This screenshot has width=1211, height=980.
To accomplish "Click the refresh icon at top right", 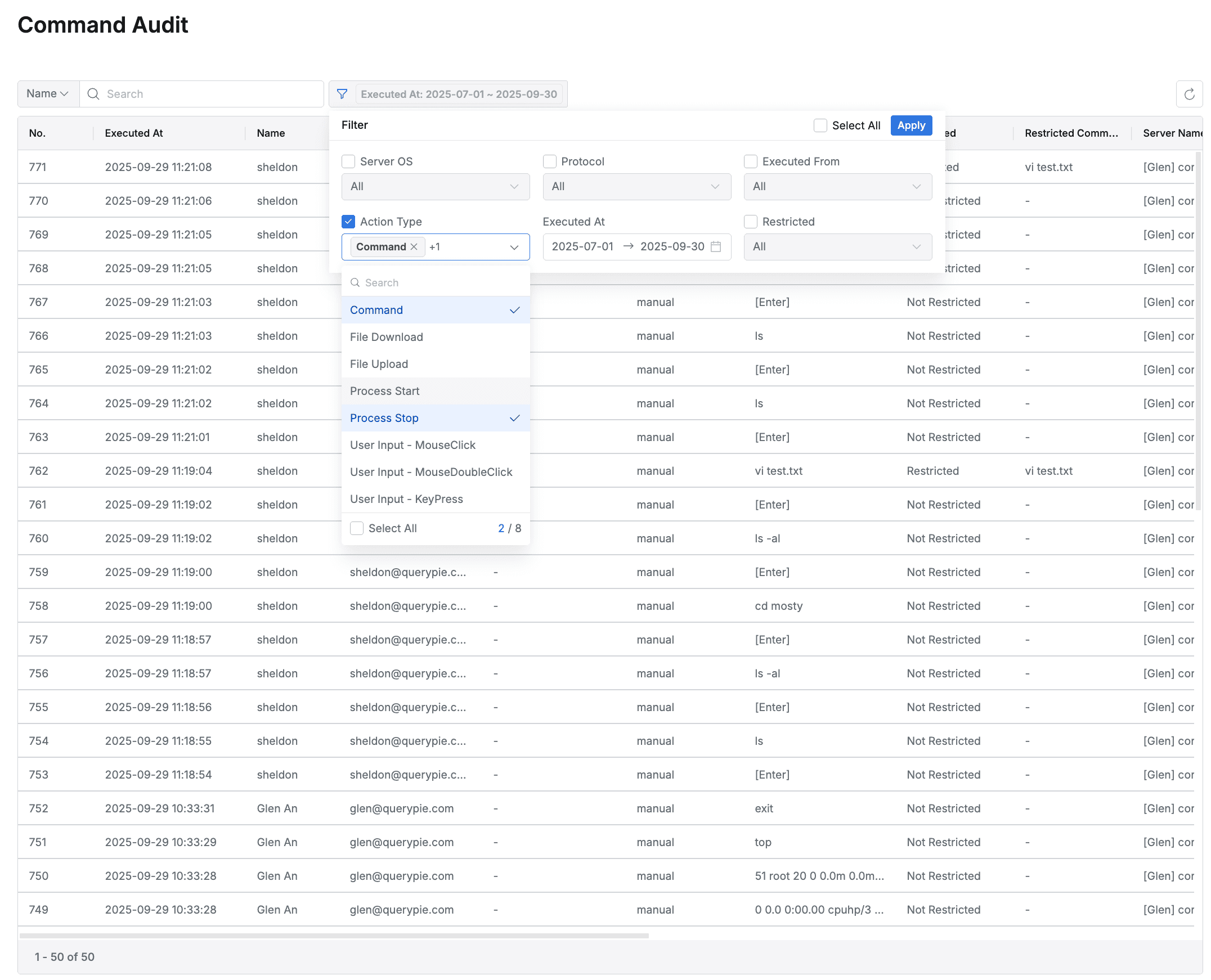I will tap(1190, 94).
